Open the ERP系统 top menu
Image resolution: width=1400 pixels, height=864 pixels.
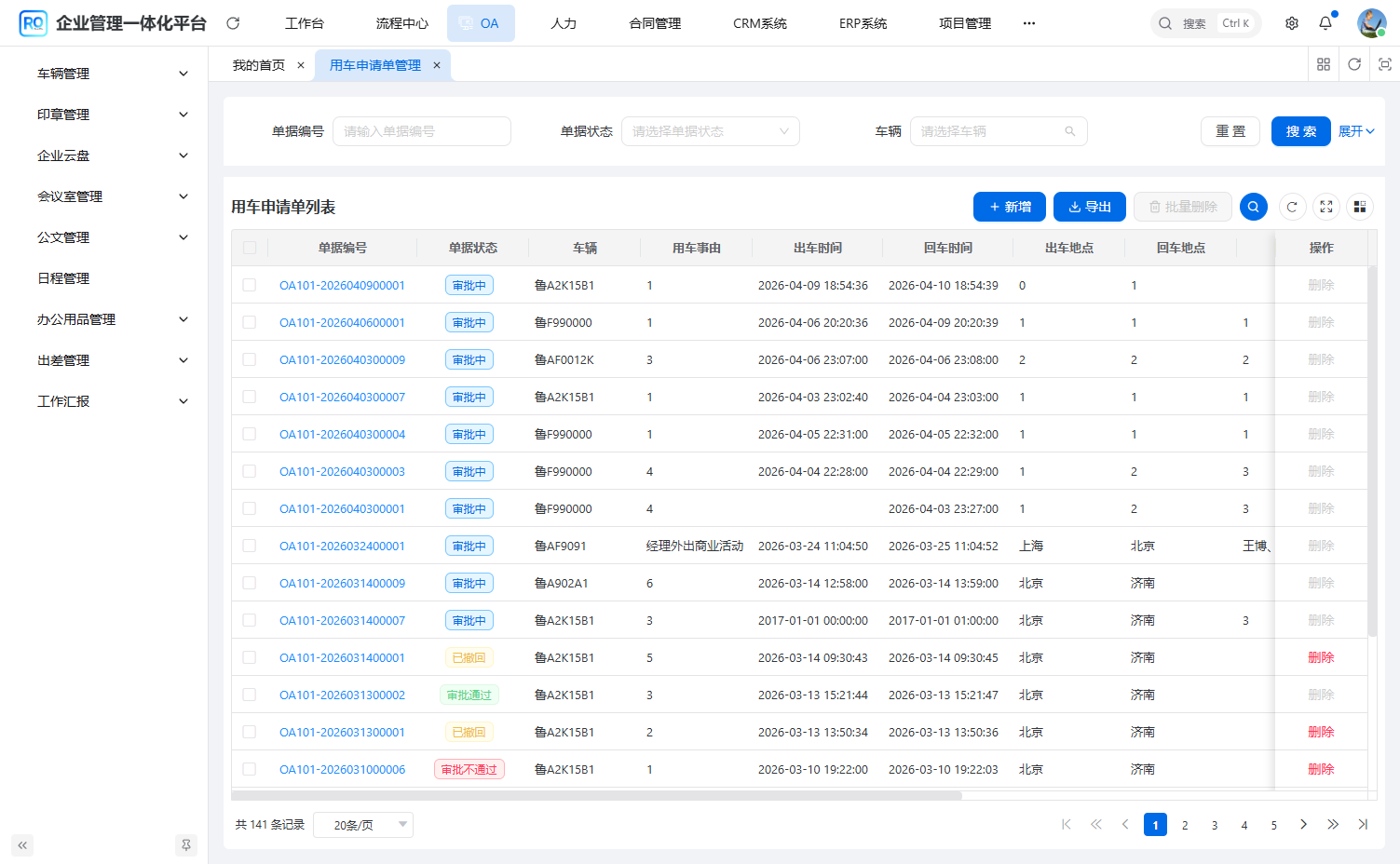click(x=863, y=23)
